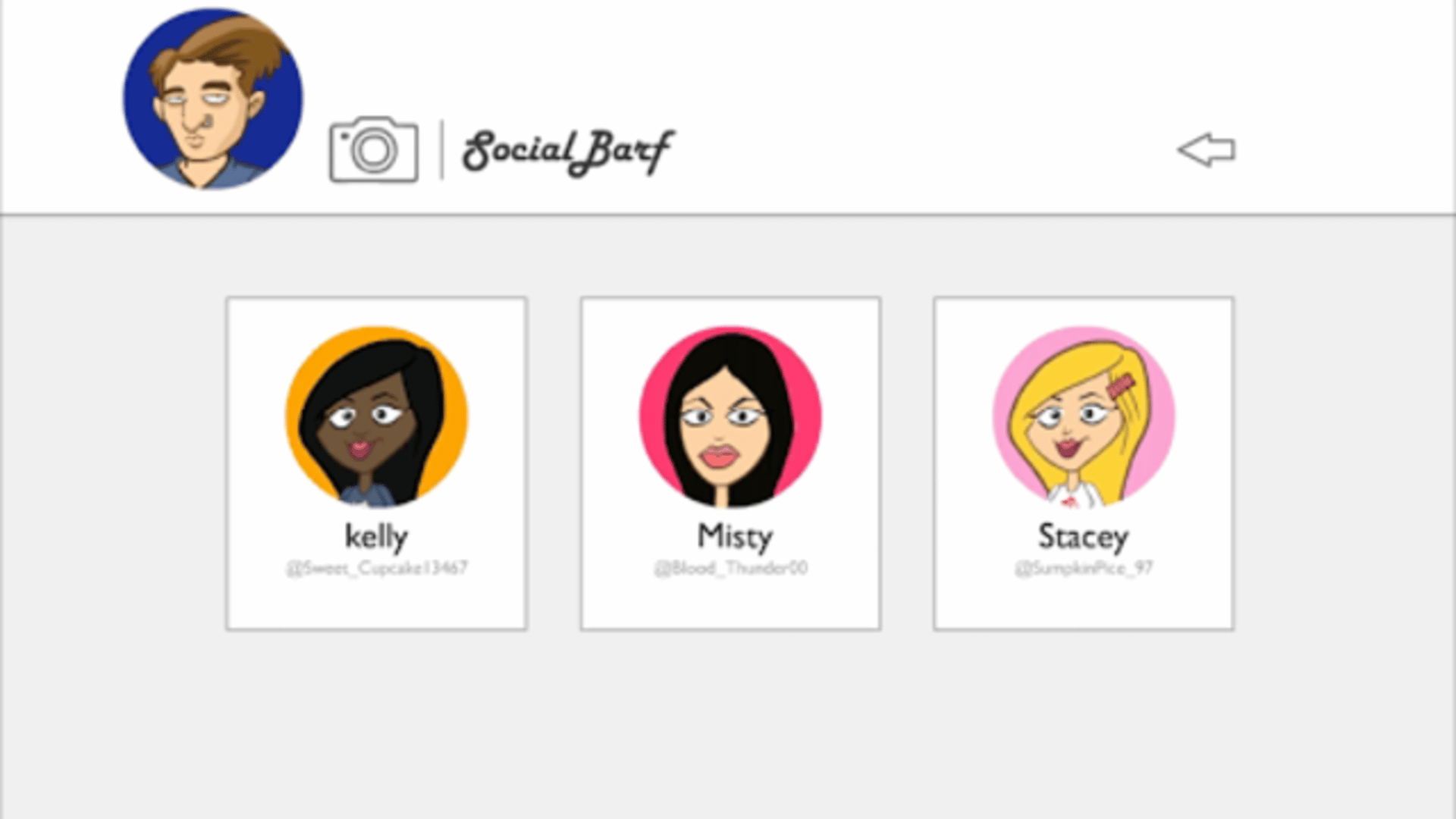
Task: Click Stacey's light pink profile picture
Action: tap(1084, 417)
